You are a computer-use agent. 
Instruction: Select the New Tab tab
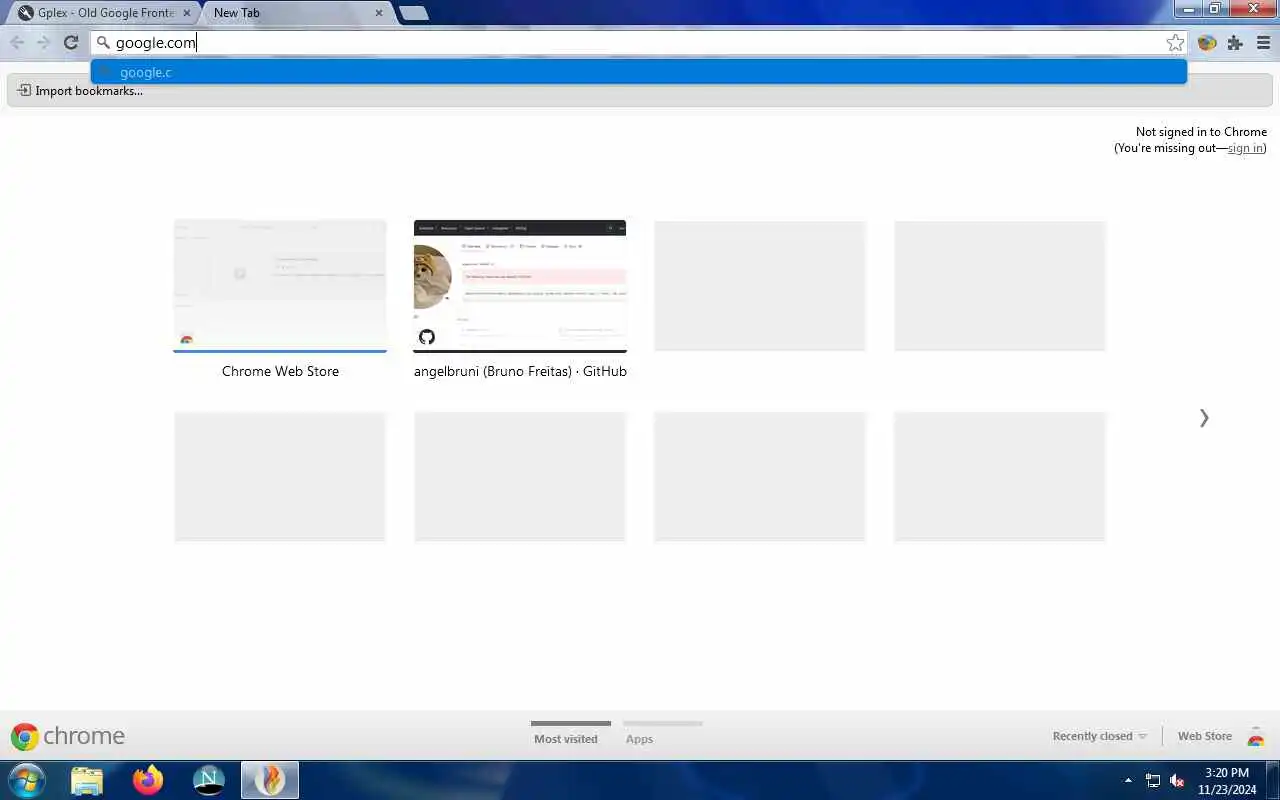(290, 13)
